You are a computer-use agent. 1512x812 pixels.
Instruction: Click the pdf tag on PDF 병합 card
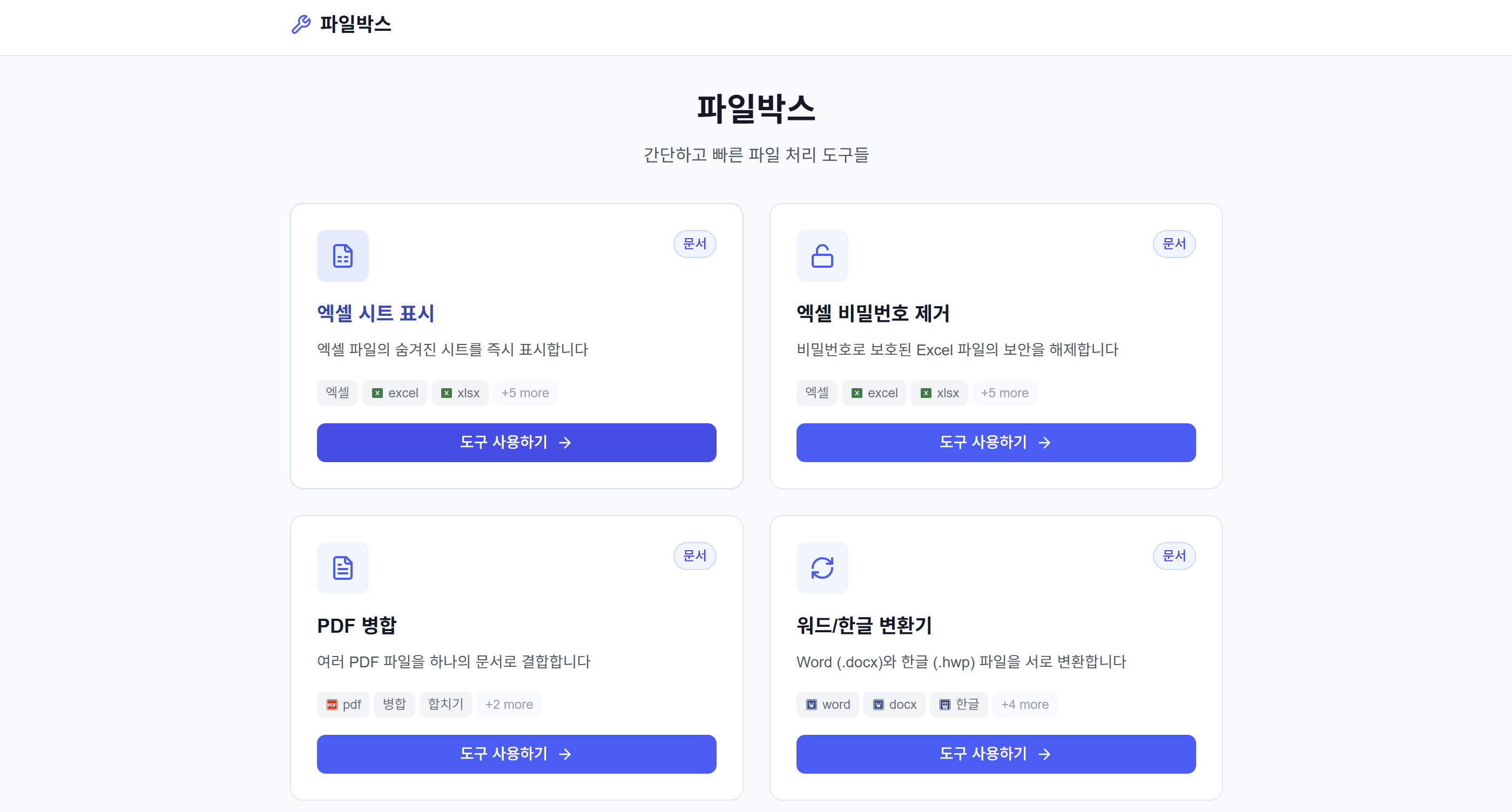click(343, 705)
